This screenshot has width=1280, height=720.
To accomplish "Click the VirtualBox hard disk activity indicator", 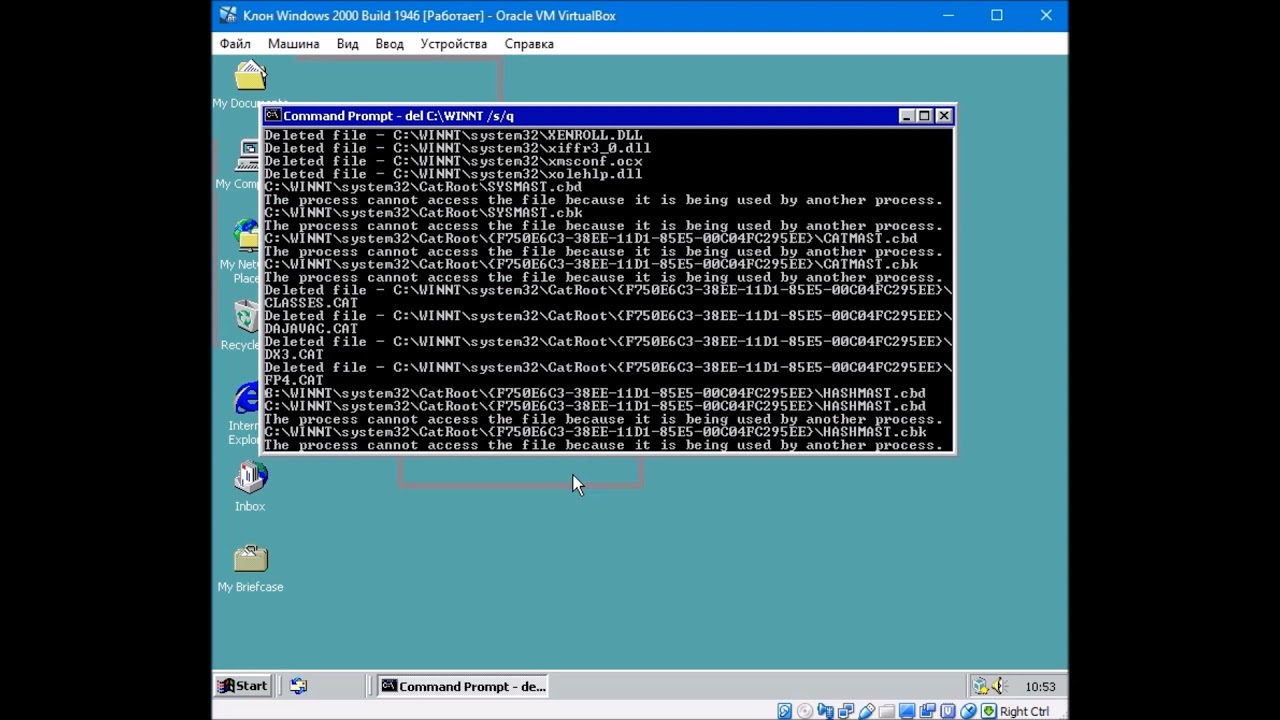I will 785,711.
